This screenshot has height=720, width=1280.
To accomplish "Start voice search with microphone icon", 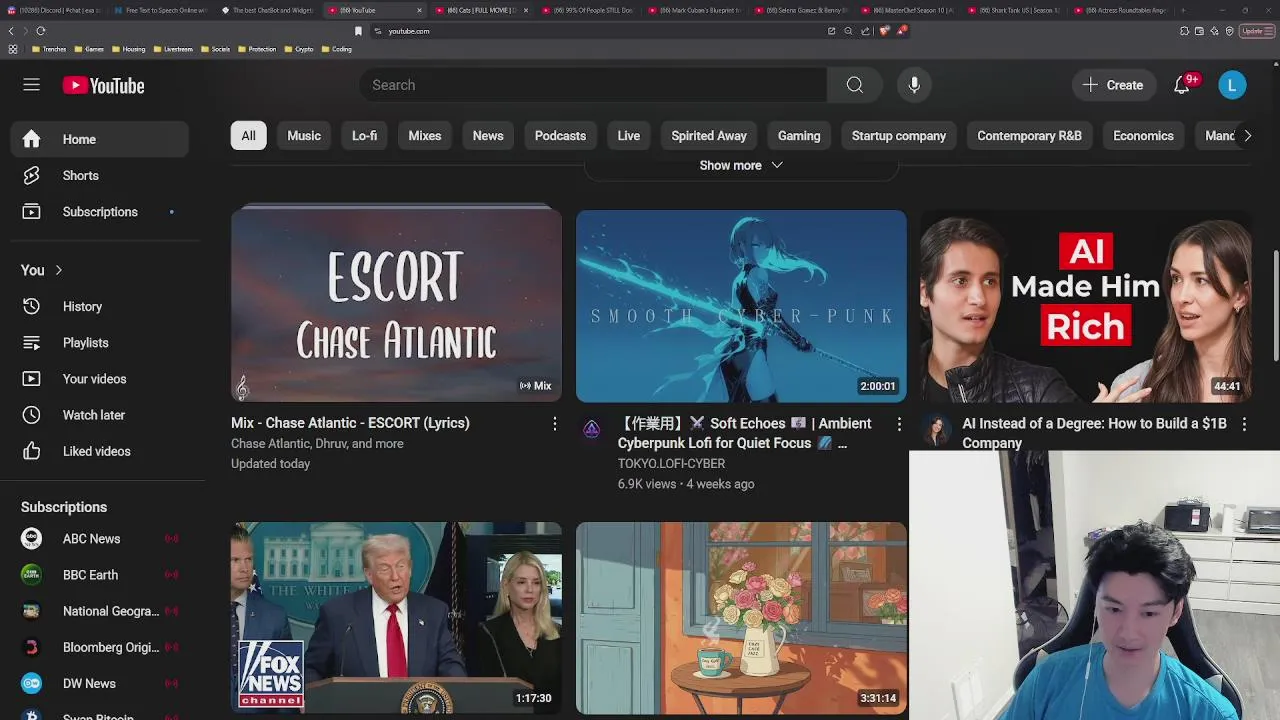I will pos(914,85).
